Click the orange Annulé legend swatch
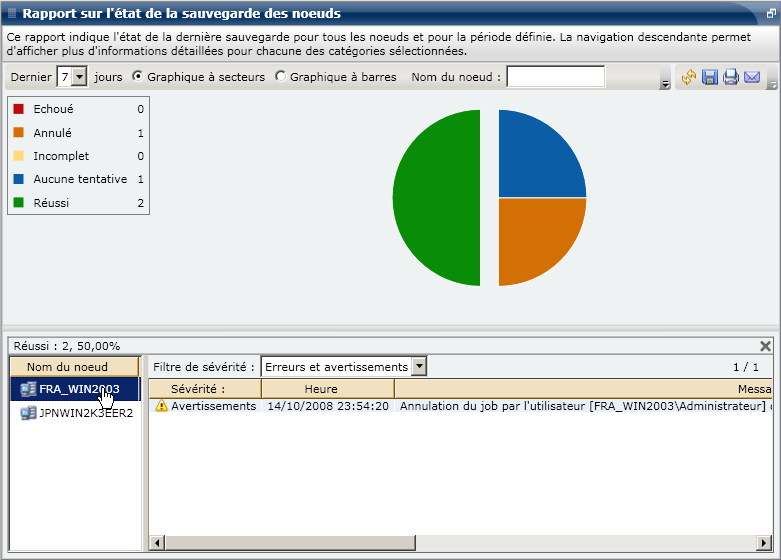781x560 pixels. (x=18, y=132)
